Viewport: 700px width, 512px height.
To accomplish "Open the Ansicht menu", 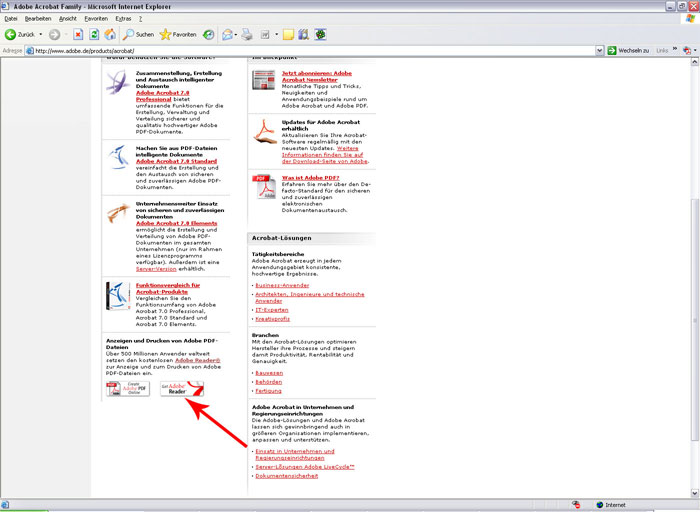I will pos(68,19).
